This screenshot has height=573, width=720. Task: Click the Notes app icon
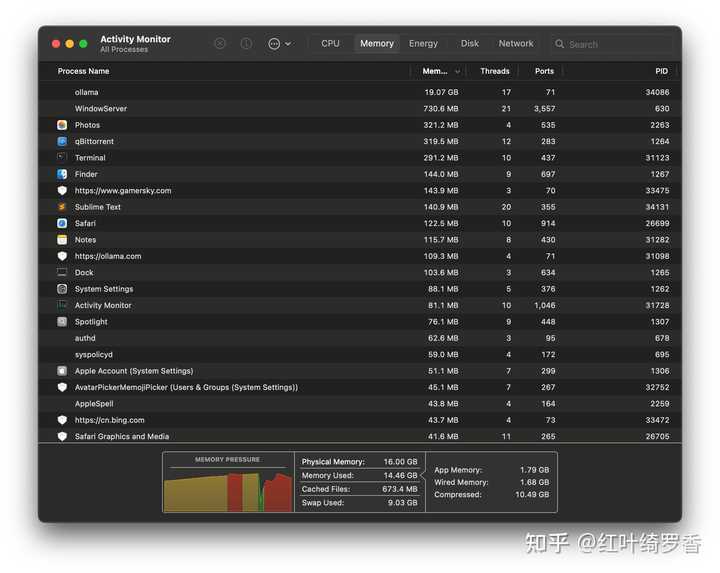62,240
